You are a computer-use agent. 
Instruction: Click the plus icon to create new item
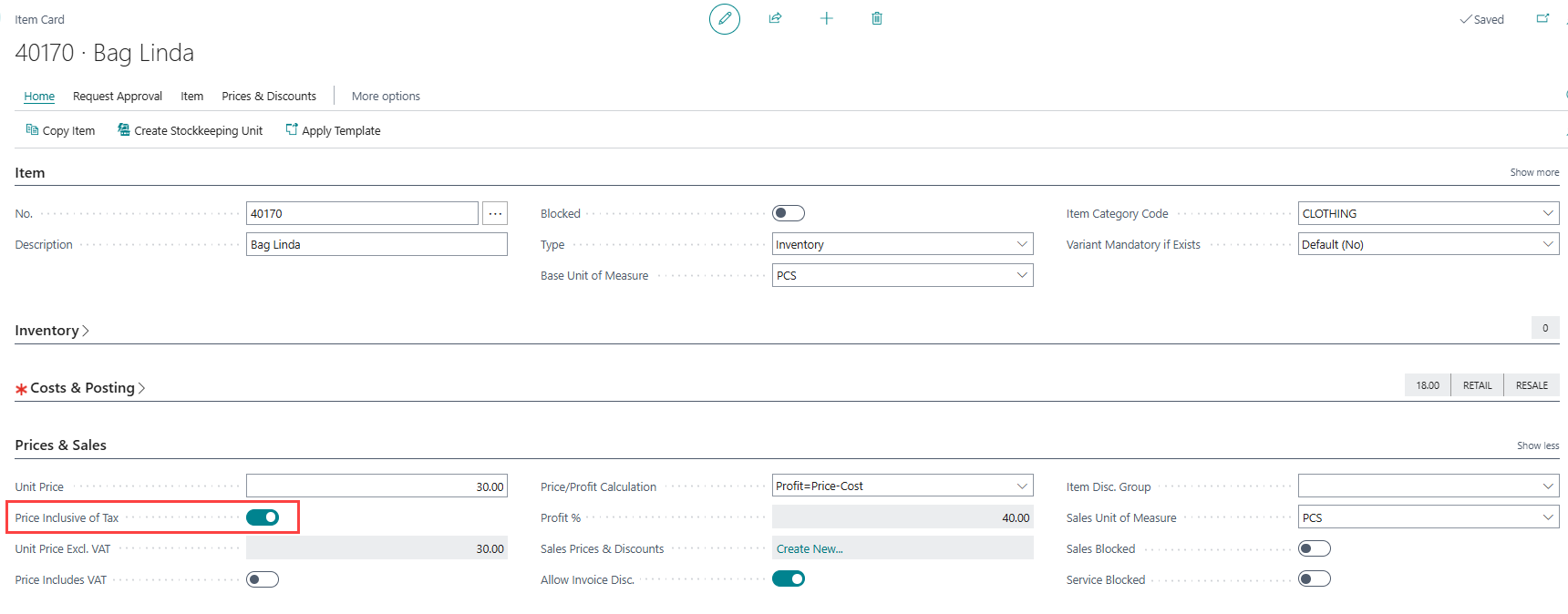(826, 19)
